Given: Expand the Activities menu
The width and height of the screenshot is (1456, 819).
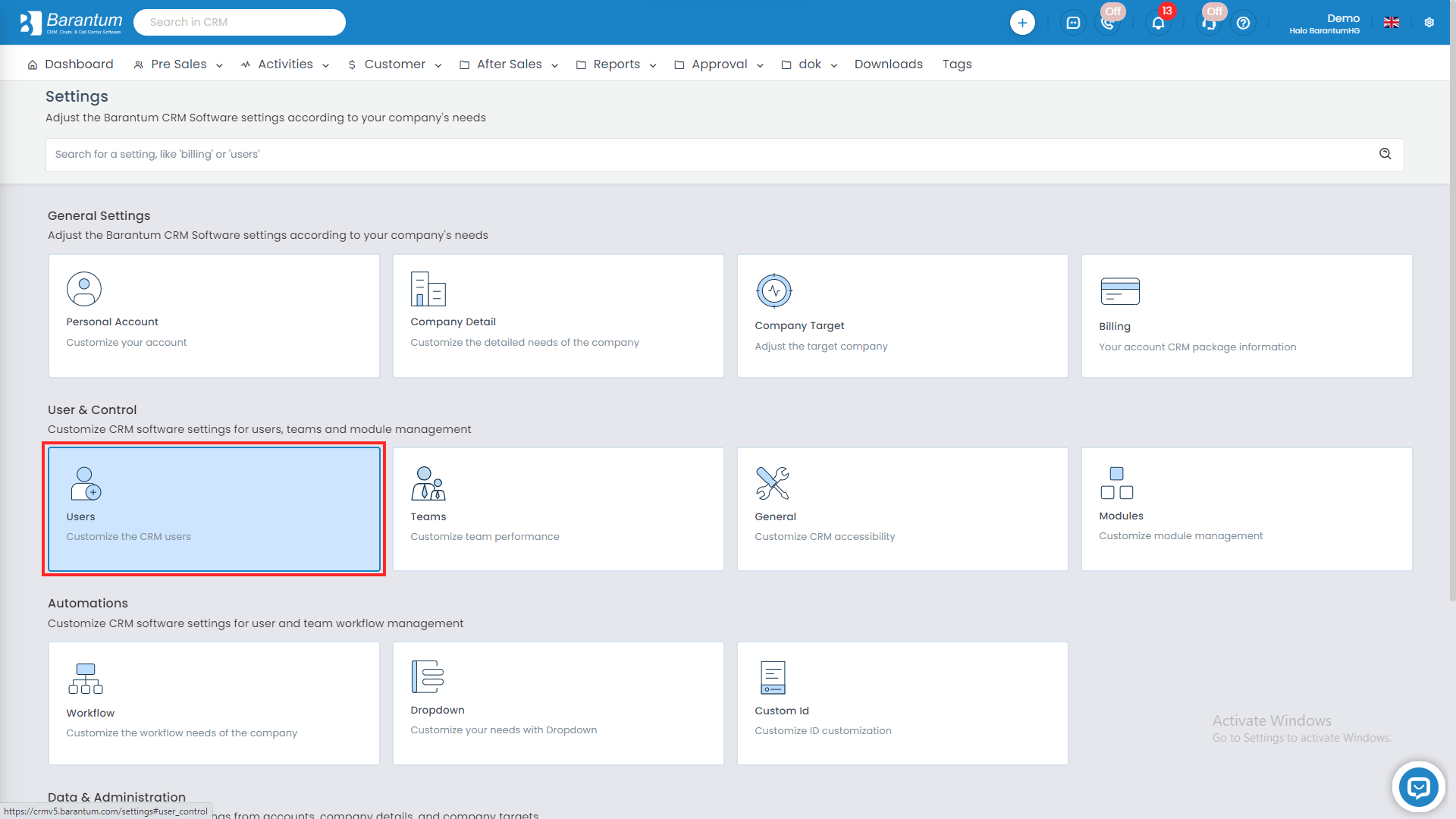Looking at the screenshot, I should tap(285, 64).
